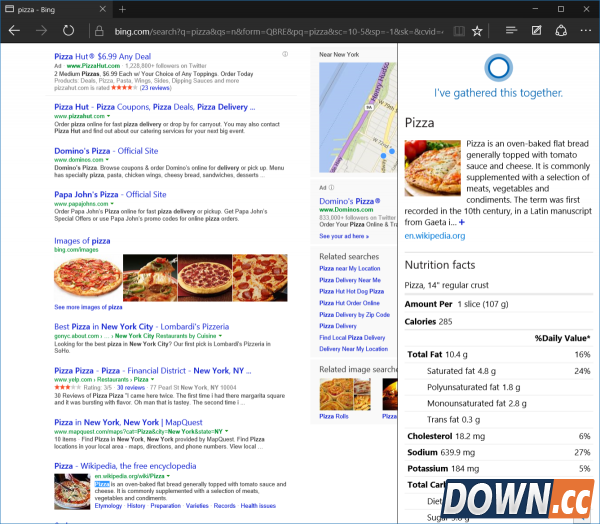
Task: Open a new tab with plus button
Action: 122,9
